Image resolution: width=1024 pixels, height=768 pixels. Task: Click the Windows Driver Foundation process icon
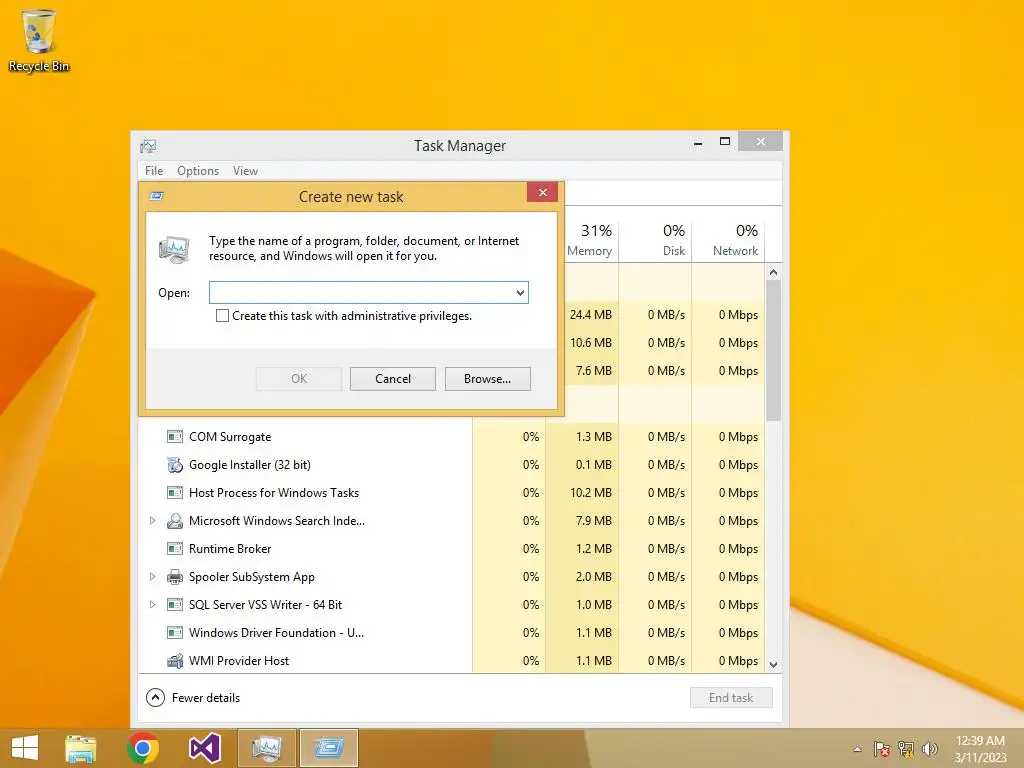click(174, 633)
